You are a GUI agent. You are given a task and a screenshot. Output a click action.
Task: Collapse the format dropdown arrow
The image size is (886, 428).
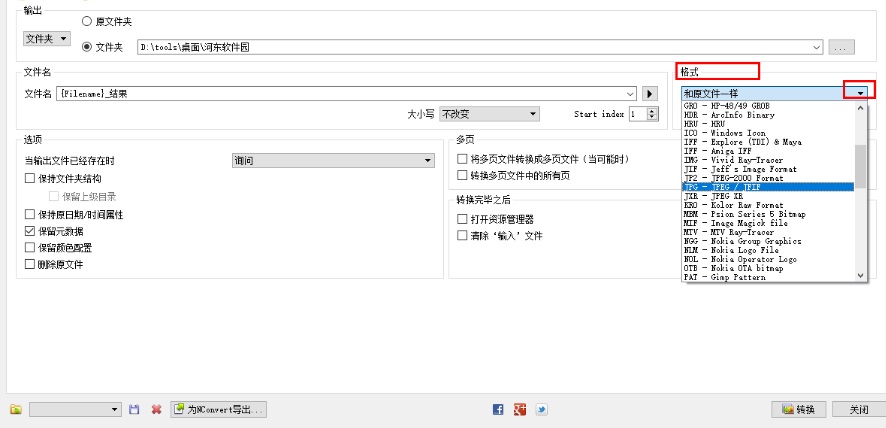(860, 93)
